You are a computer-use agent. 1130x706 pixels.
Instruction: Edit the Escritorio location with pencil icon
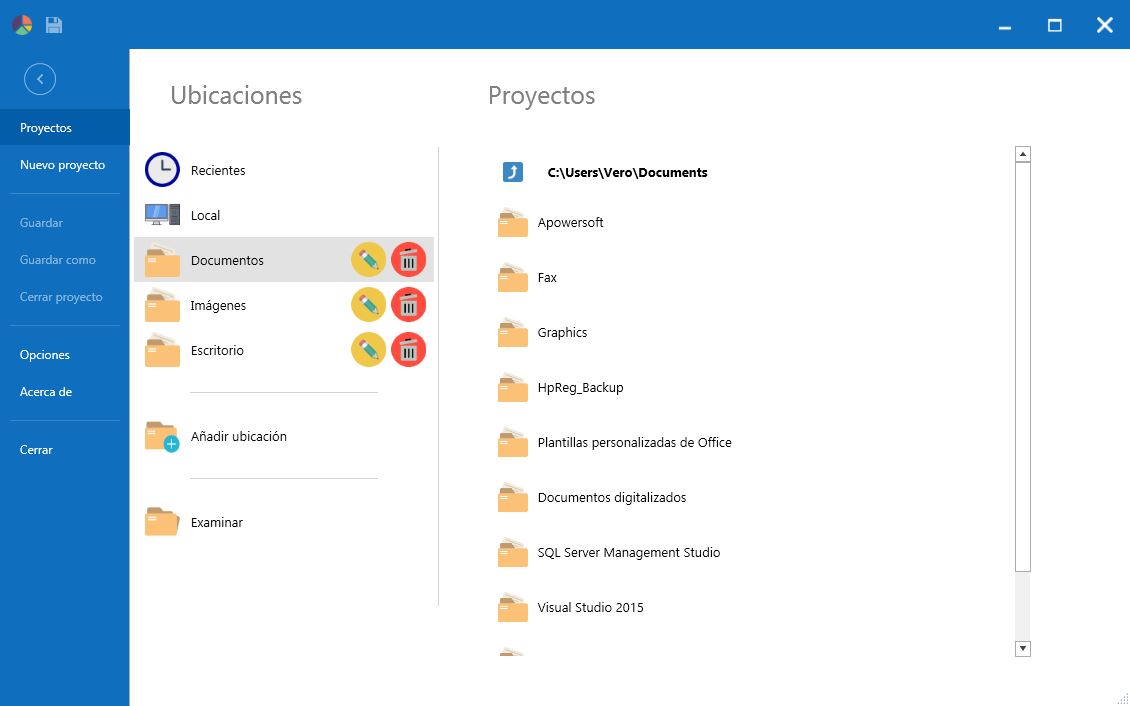[368, 350]
